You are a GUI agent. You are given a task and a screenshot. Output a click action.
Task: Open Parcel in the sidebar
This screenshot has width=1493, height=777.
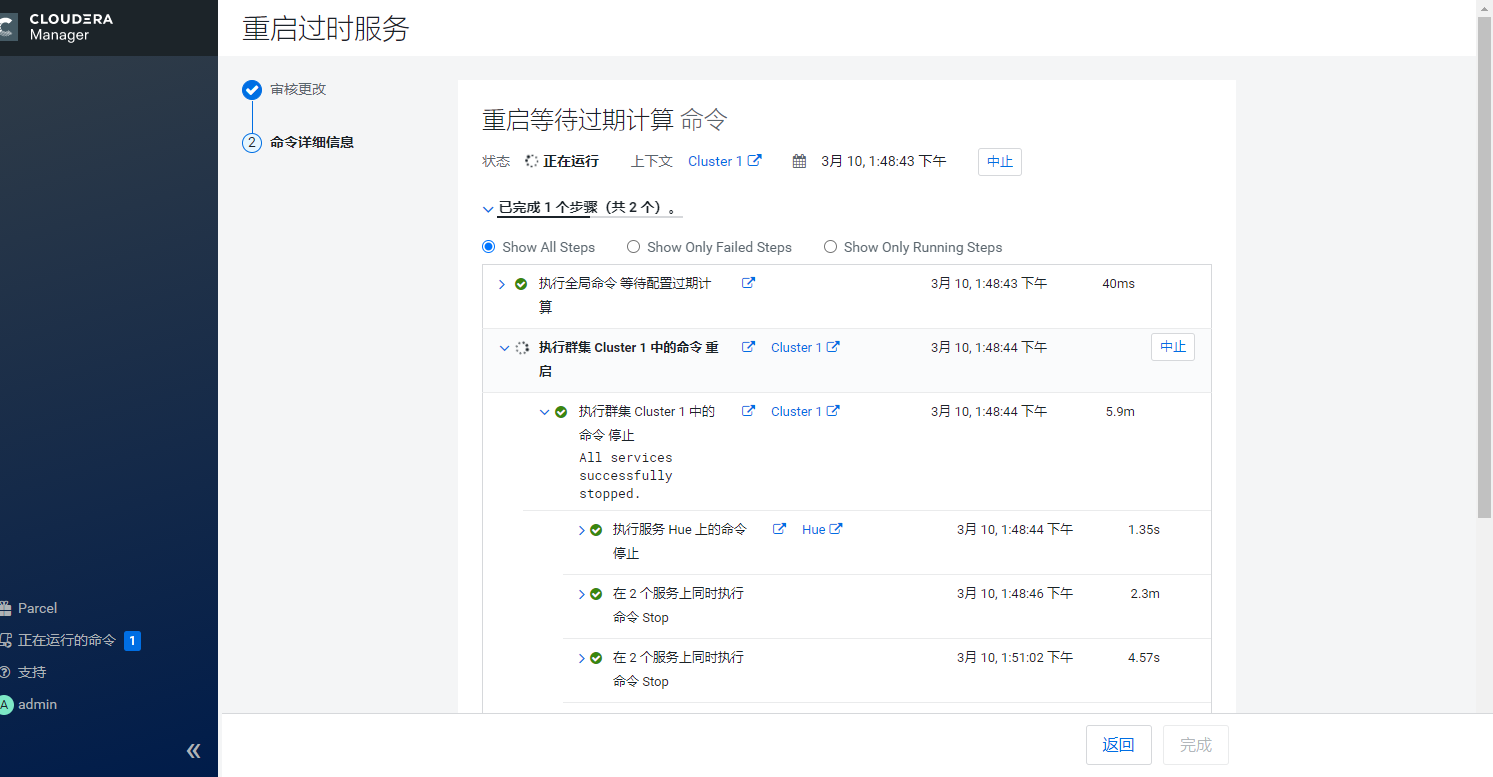tap(37, 608)
